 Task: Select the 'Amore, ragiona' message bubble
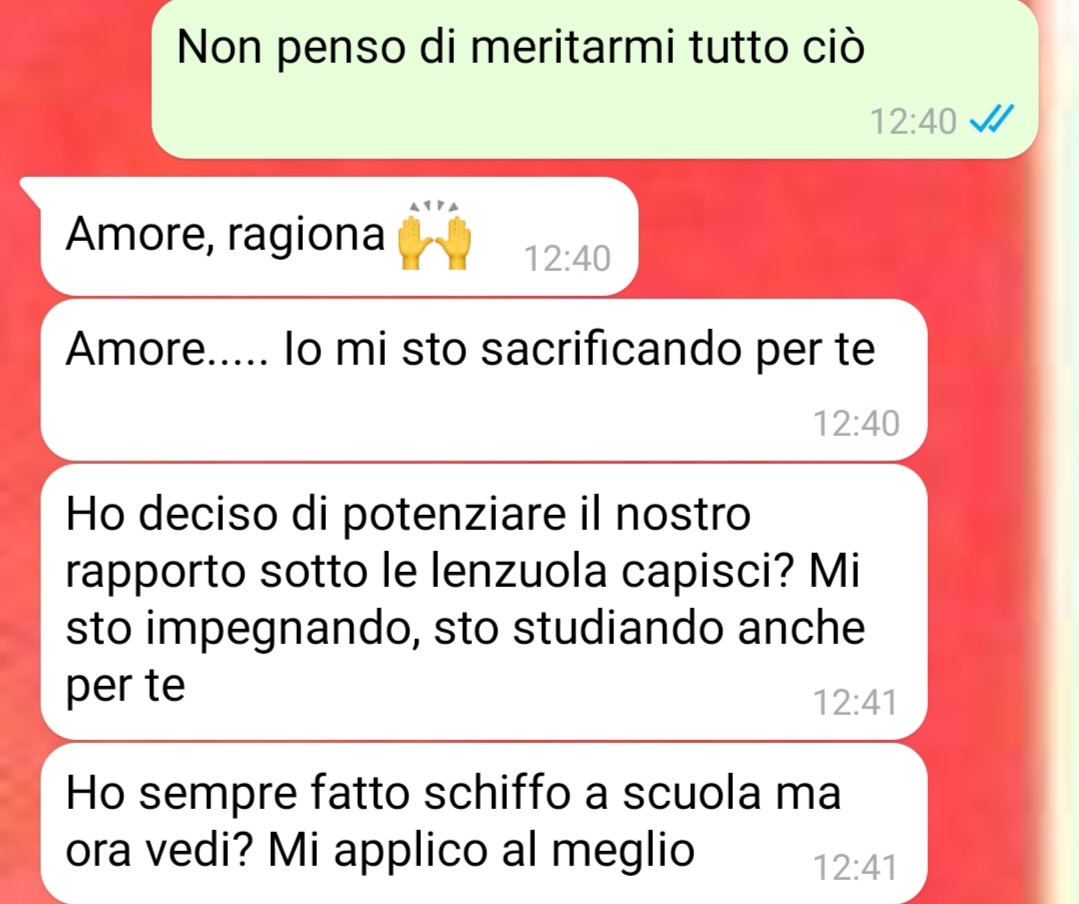point(339,236)
